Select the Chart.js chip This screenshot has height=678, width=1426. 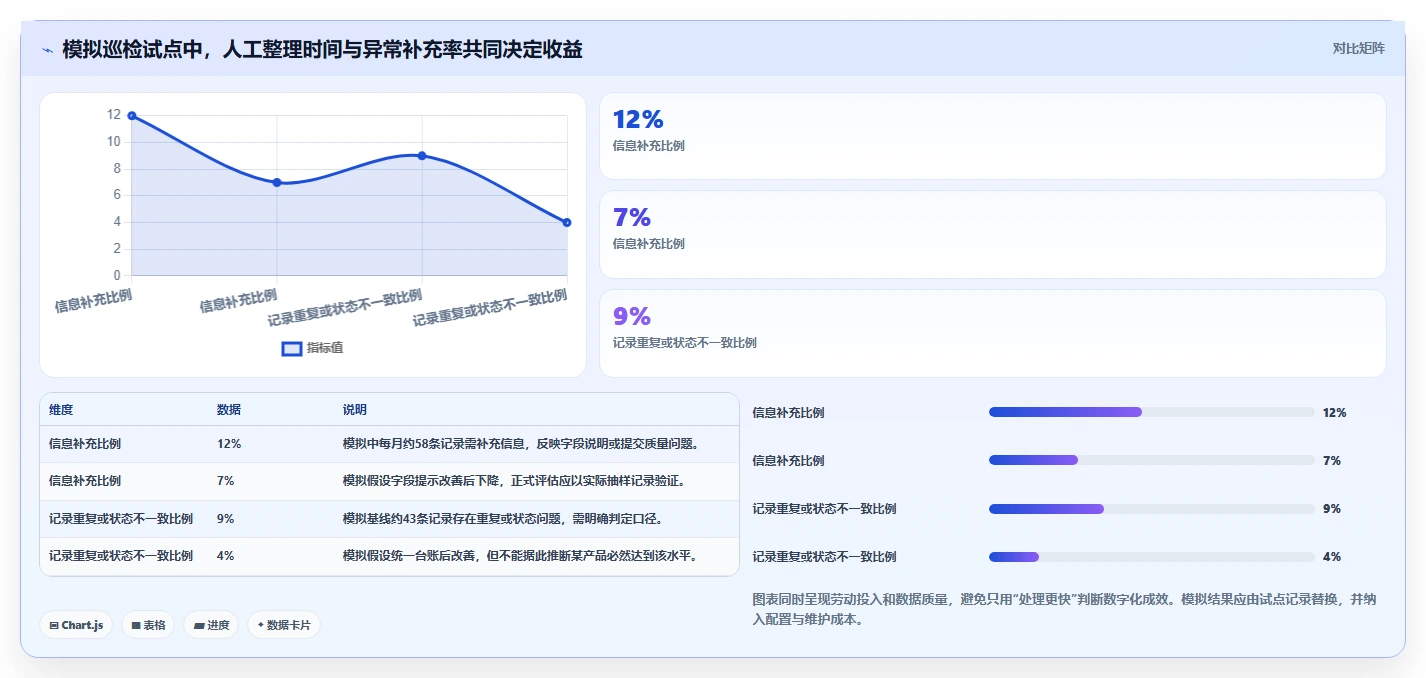point(77,625)
